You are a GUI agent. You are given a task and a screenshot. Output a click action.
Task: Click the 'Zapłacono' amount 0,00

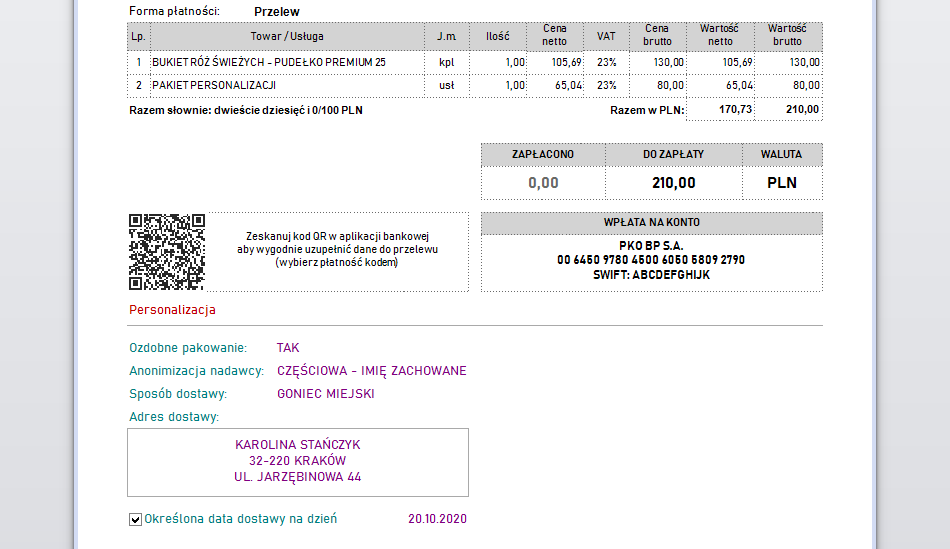(x=542, y=183)
